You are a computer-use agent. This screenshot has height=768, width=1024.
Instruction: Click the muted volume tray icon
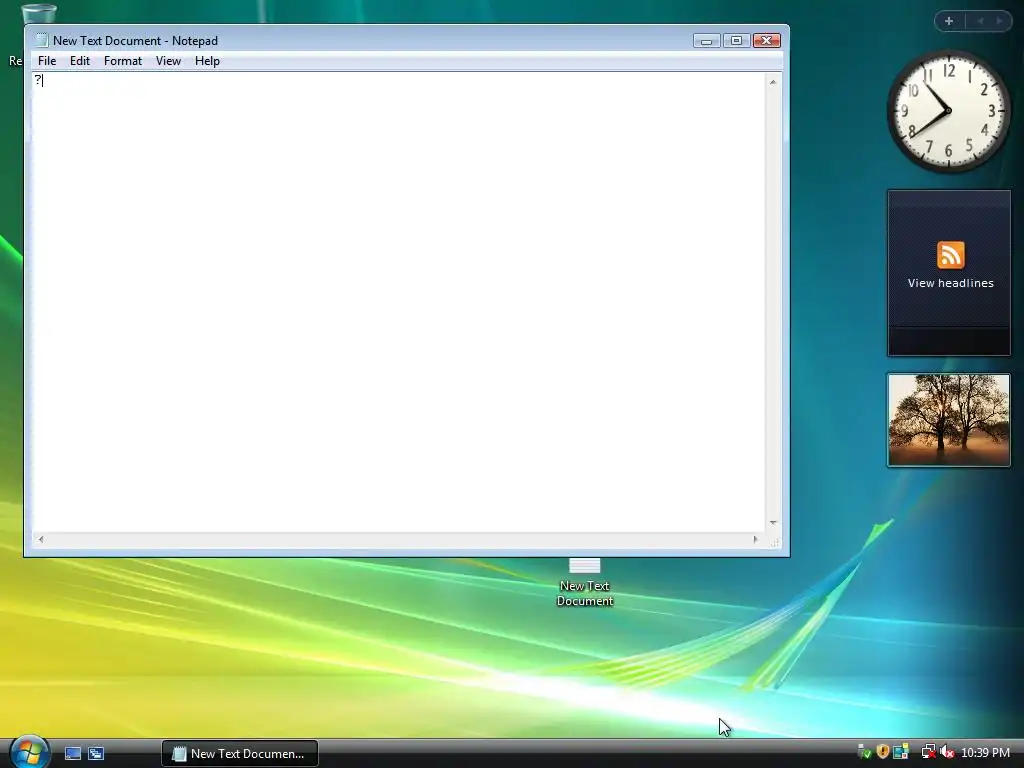point(947,752)
